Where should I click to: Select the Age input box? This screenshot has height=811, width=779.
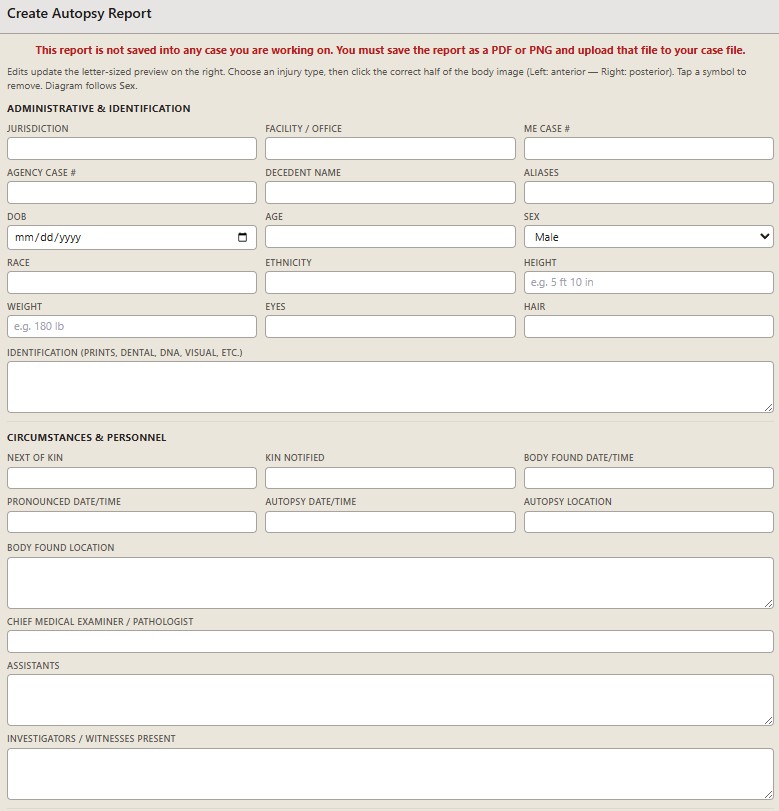[x=390, y=237]
